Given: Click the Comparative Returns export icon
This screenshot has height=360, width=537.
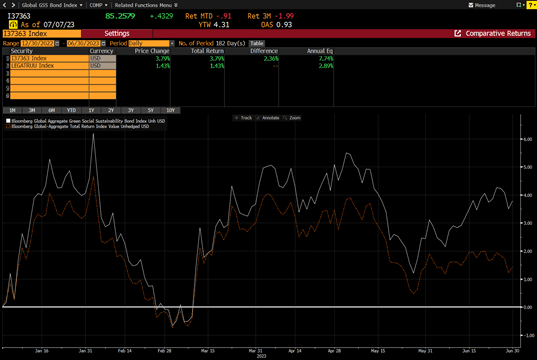Looking at the screenshot, I should (x=458, y=33).
